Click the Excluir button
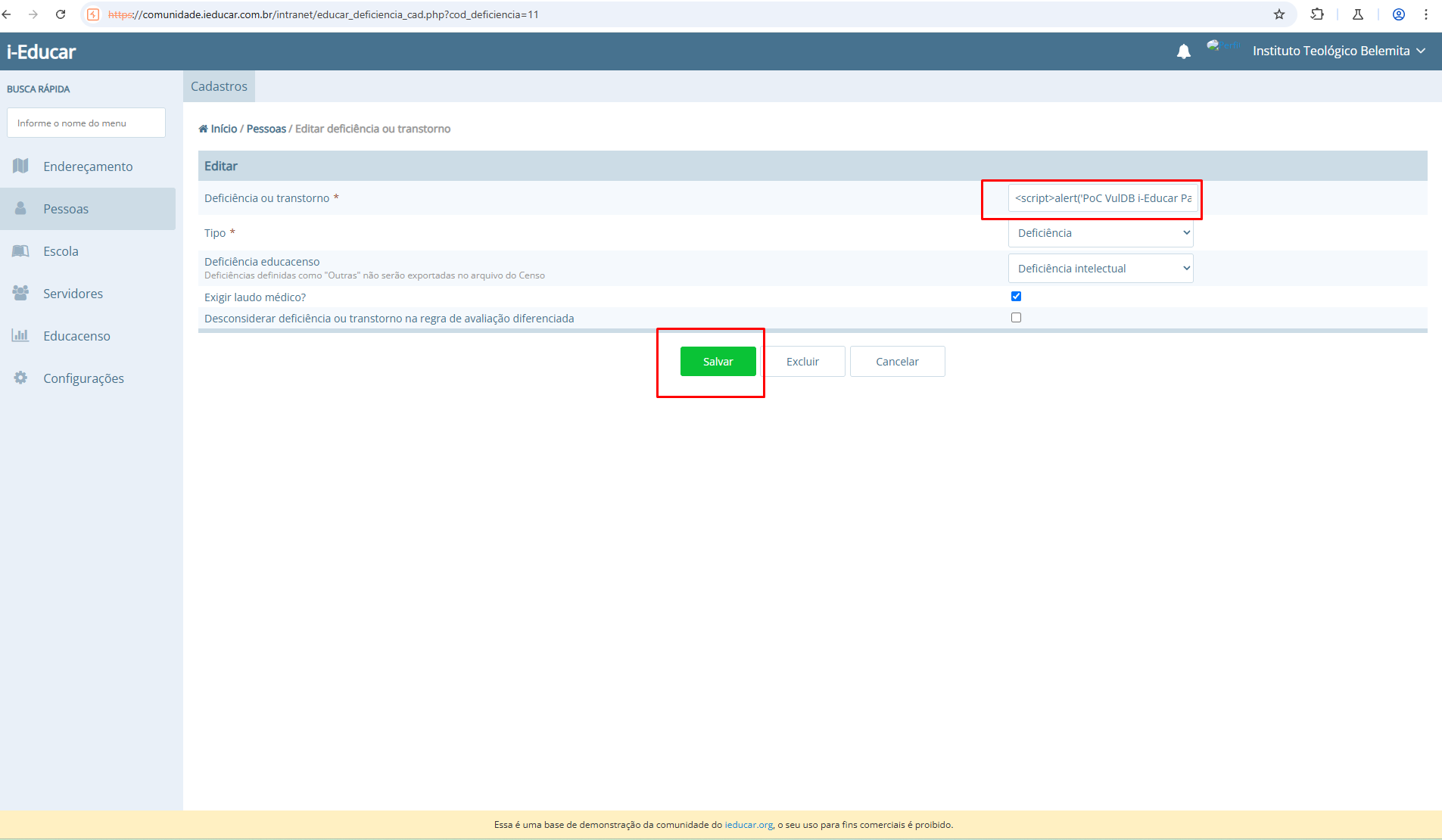This screenshot has width=1442, height=840. coord(802,362)
